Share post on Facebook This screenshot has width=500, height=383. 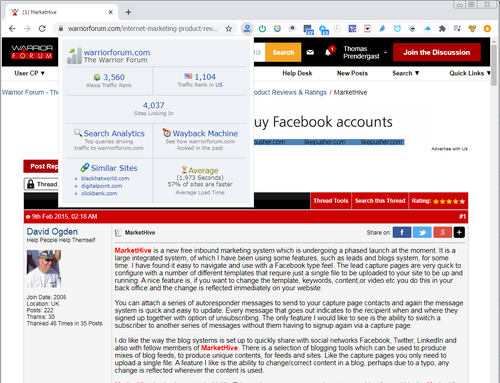pyautogui.click(x=402, y=232)
